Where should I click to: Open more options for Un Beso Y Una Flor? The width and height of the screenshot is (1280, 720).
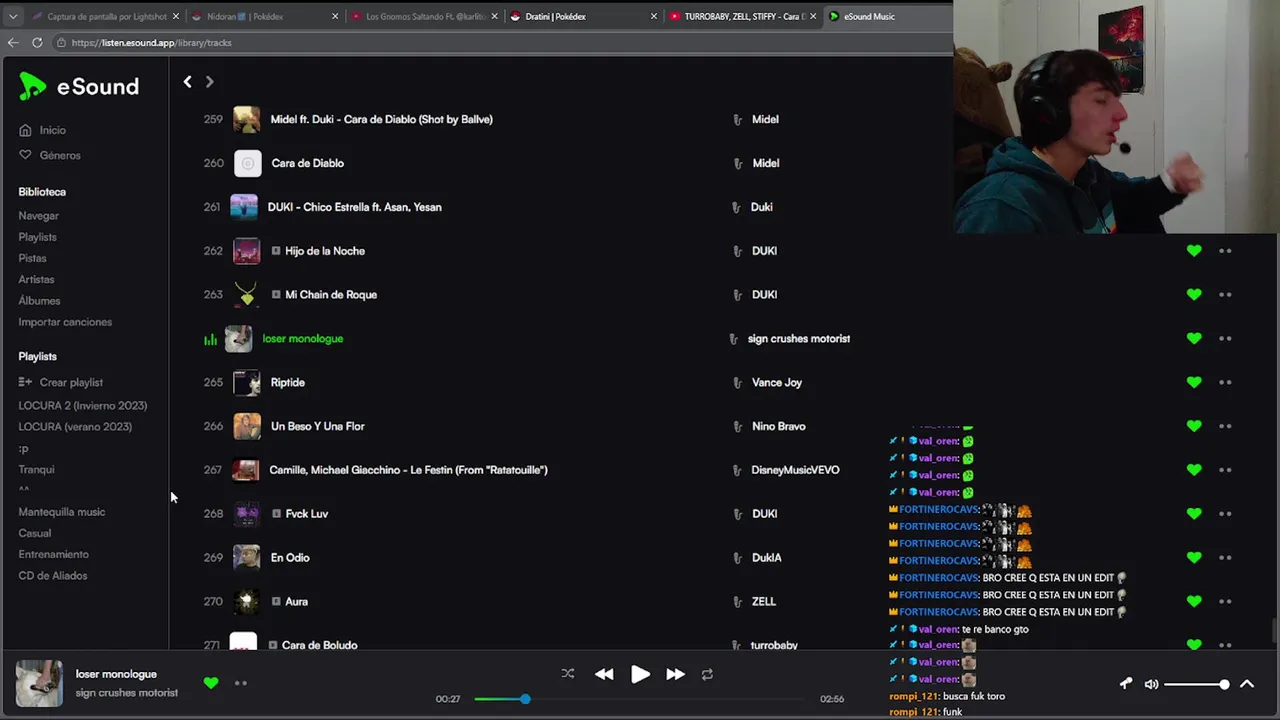click(1225, 426)
